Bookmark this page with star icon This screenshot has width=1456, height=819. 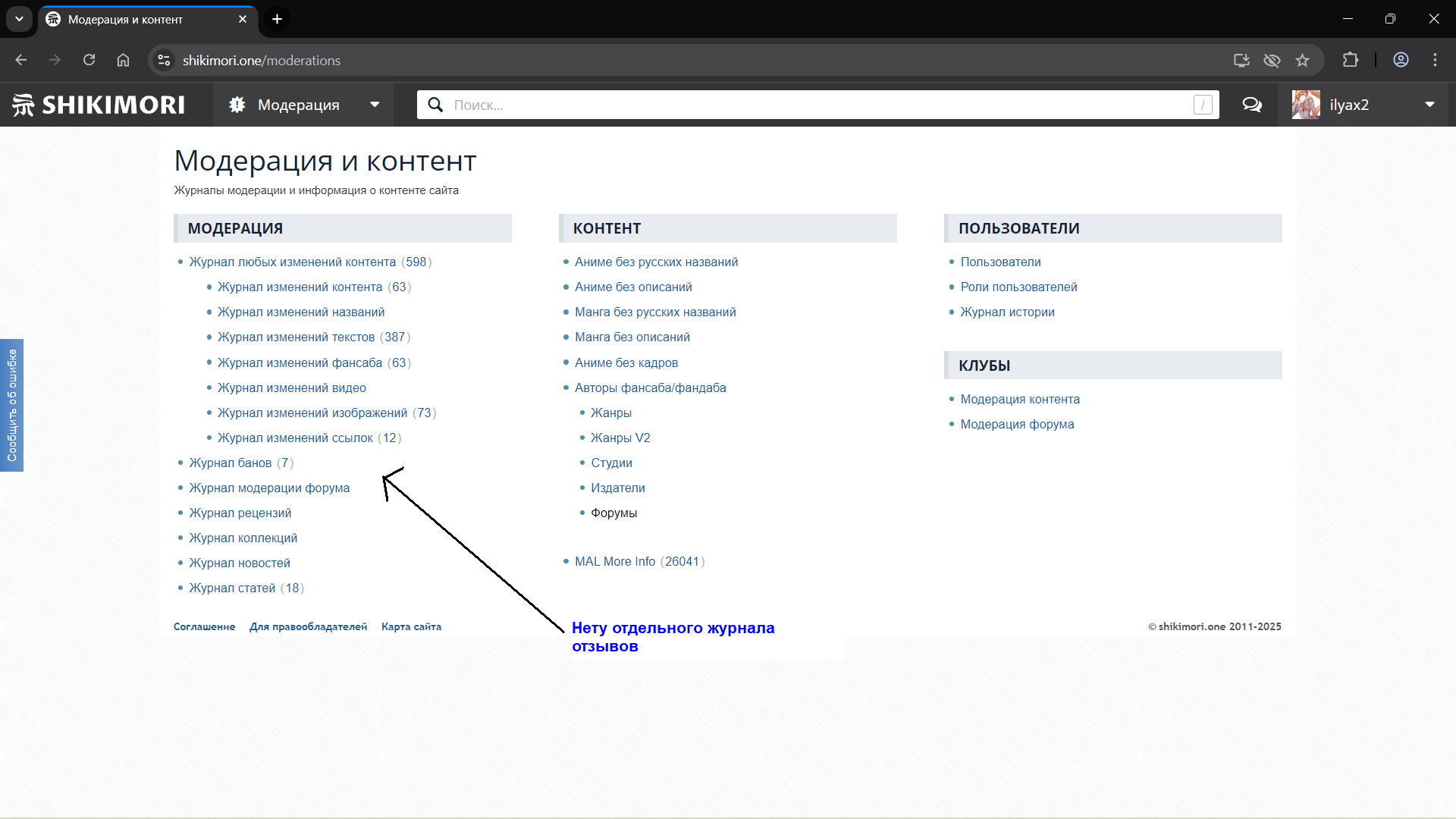(1302, 60)
